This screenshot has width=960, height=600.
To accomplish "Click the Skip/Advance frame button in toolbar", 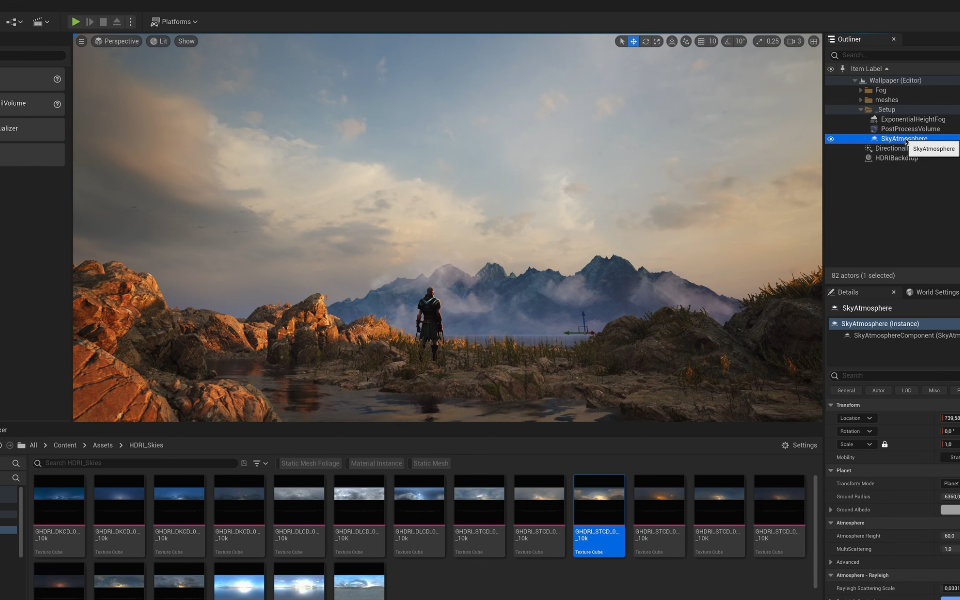I will pyautogui.click(x=89, y=21).
